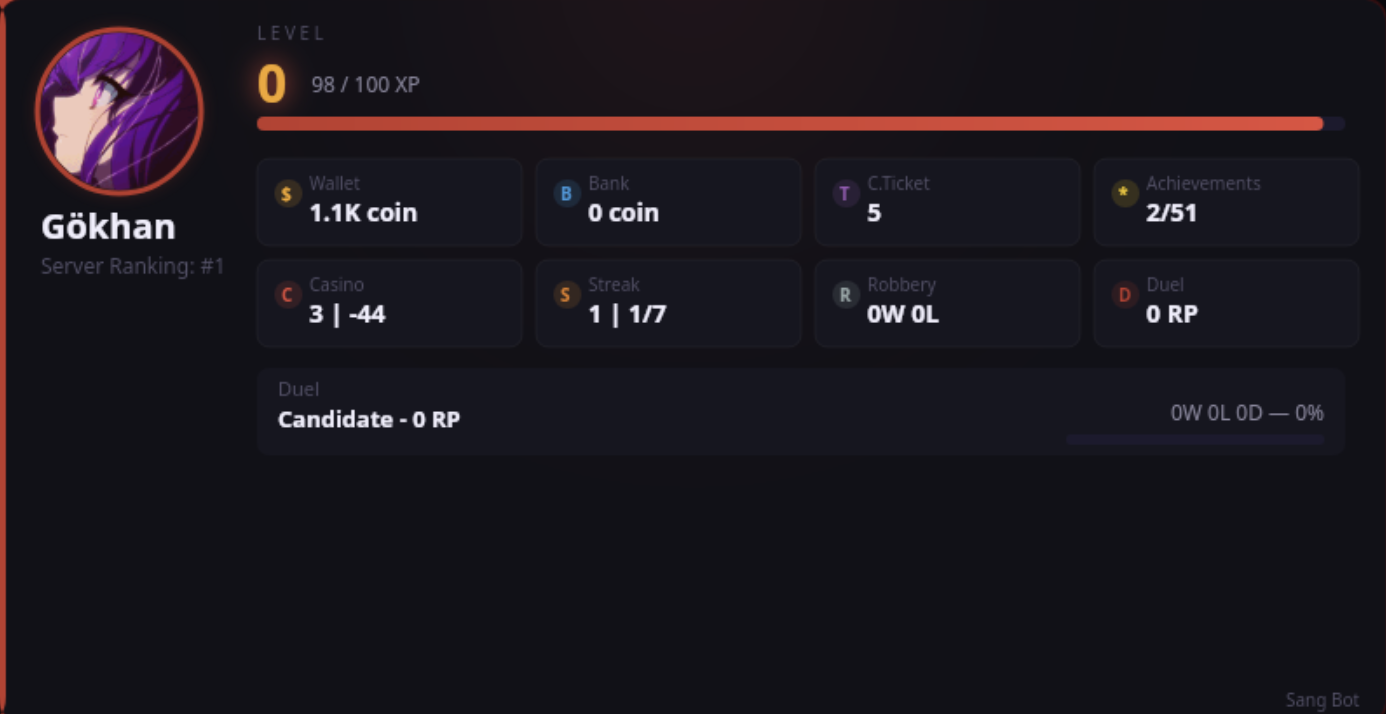Open the Robbery icon
Viewport: 1386px width, 714px height.
pyautogui.click(x=844, y=294)
